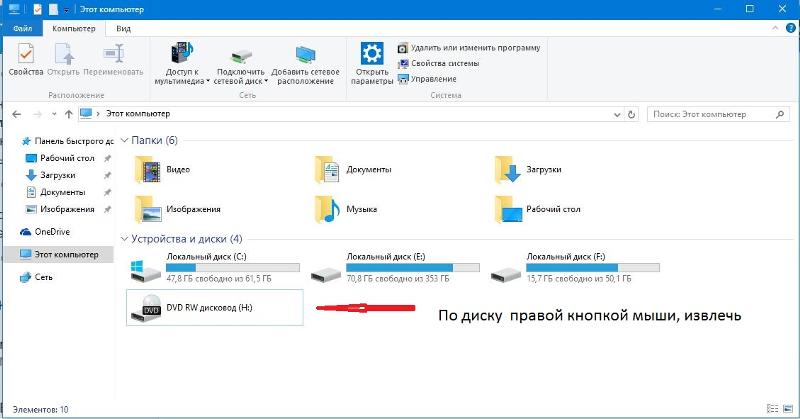This screenshot has width=800, height=419.
Task: Collapse the Папки (6) group
Action: [x=124, y=140]
